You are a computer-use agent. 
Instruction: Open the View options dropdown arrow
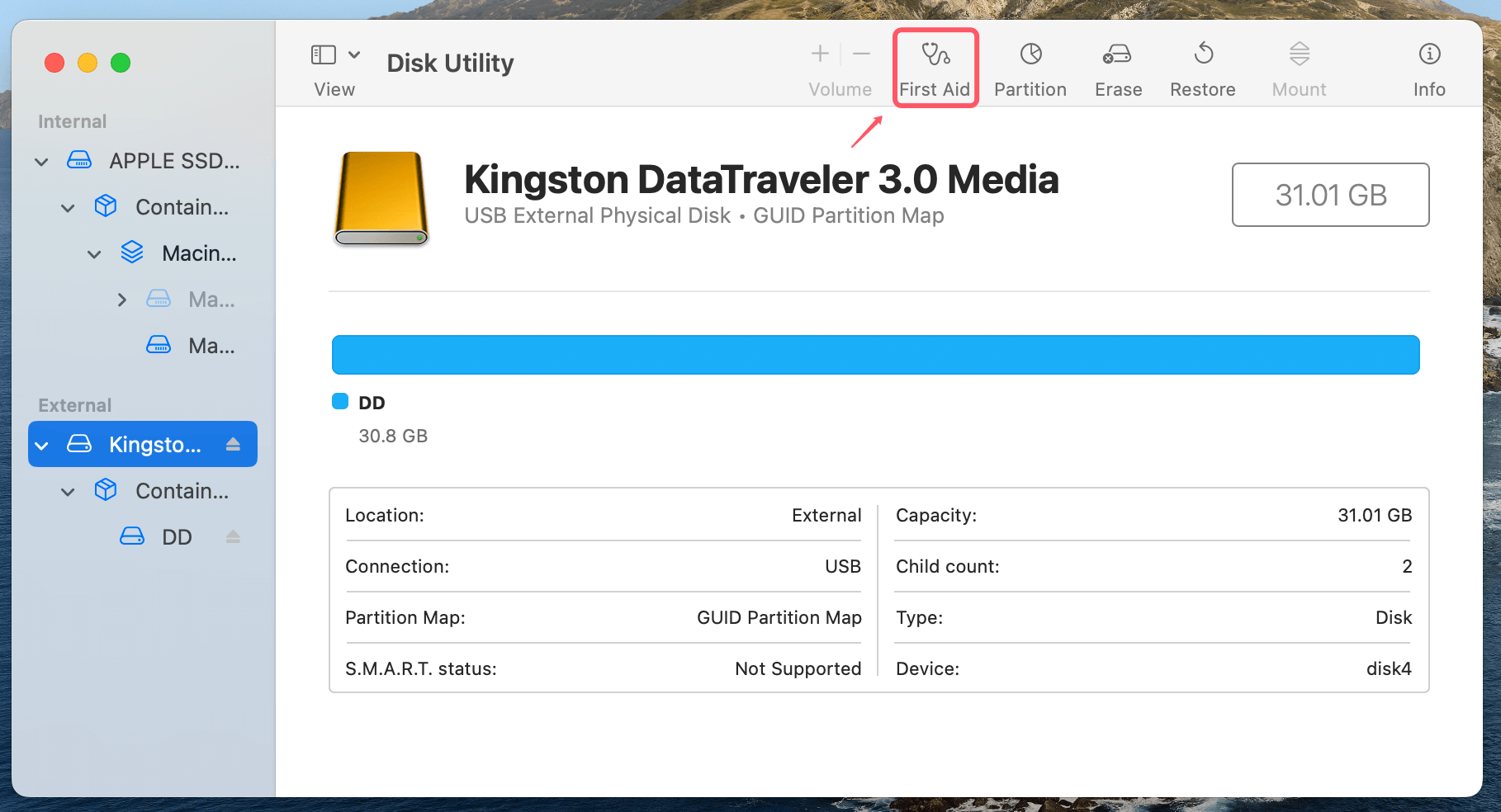(355, 54)
